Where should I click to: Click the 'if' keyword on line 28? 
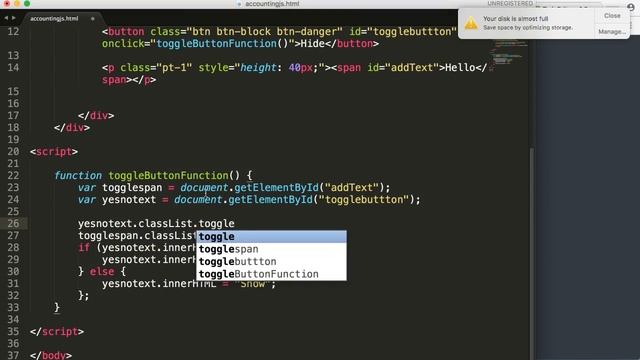pos(84,248)
